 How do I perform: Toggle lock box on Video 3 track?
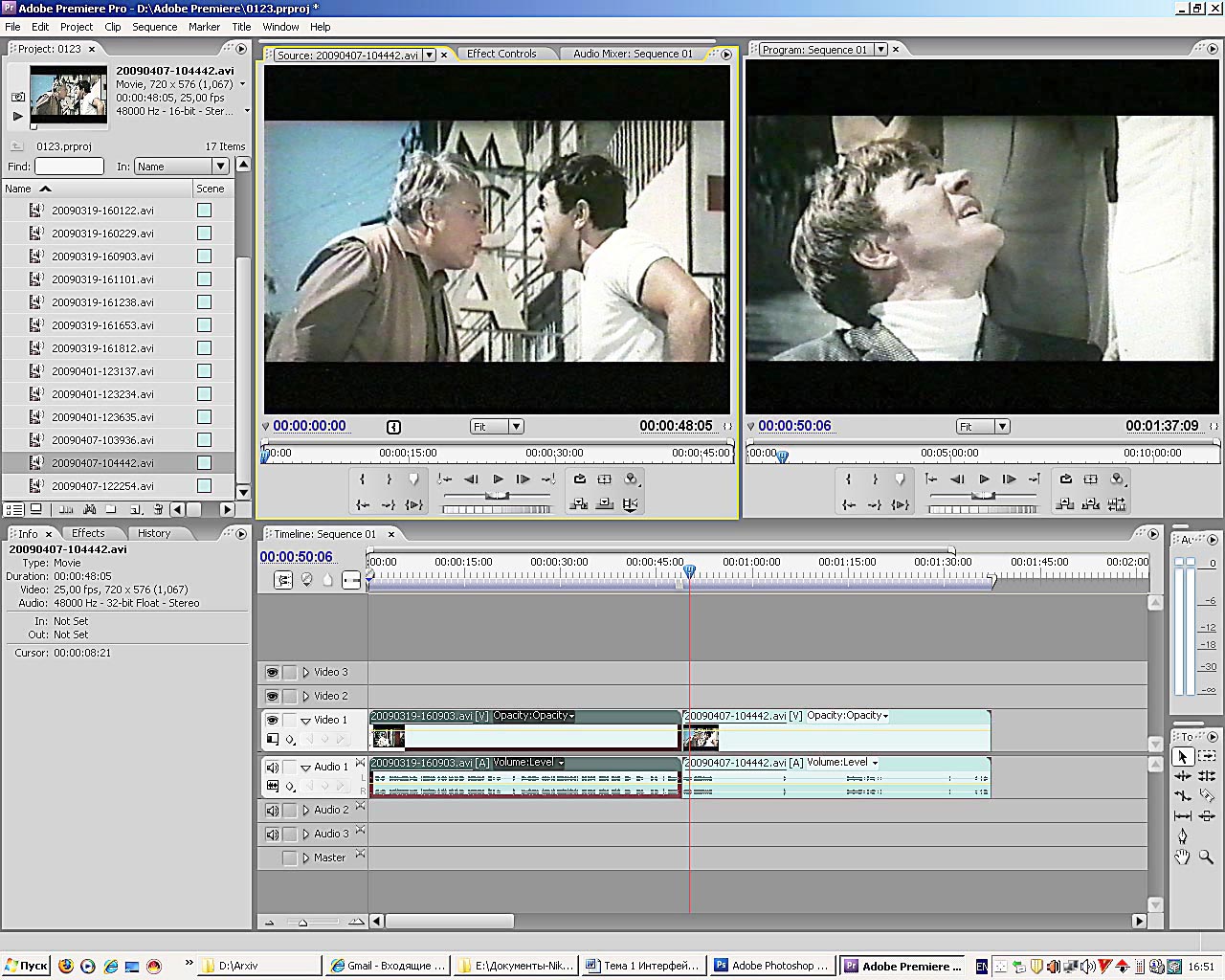[290, 673]
